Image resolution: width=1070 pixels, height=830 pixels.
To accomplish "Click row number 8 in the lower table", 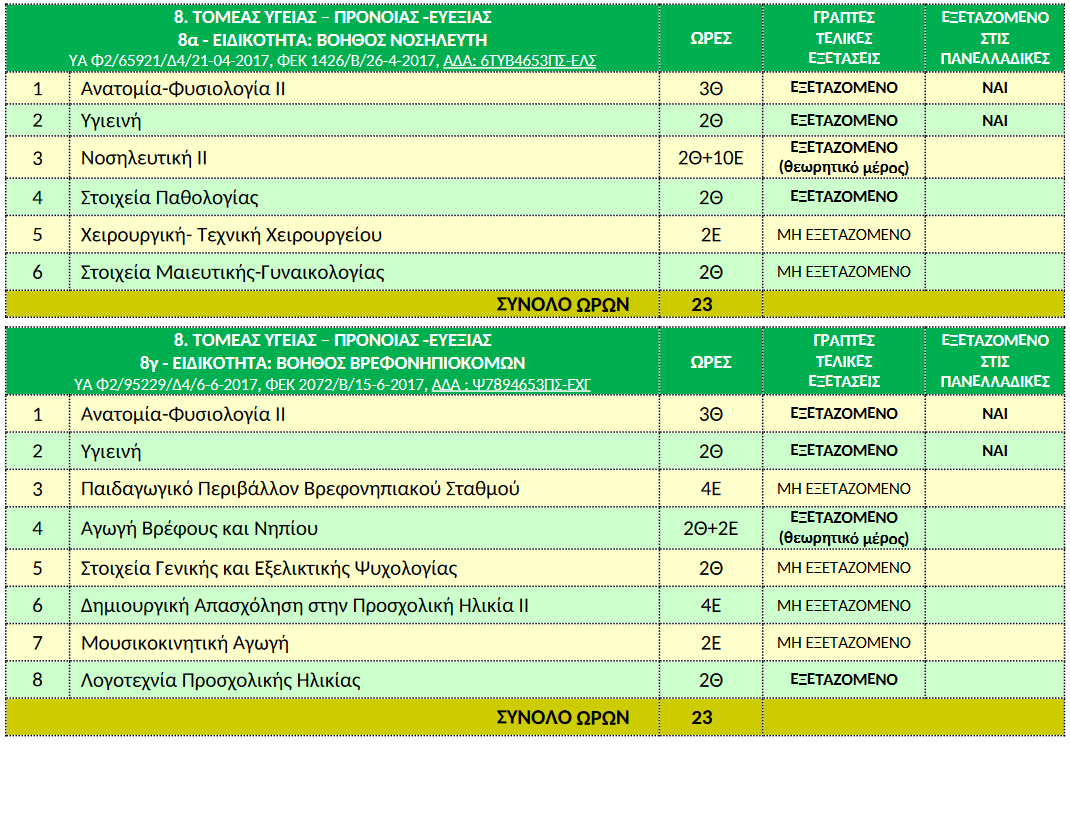I will tap(38, 680).
